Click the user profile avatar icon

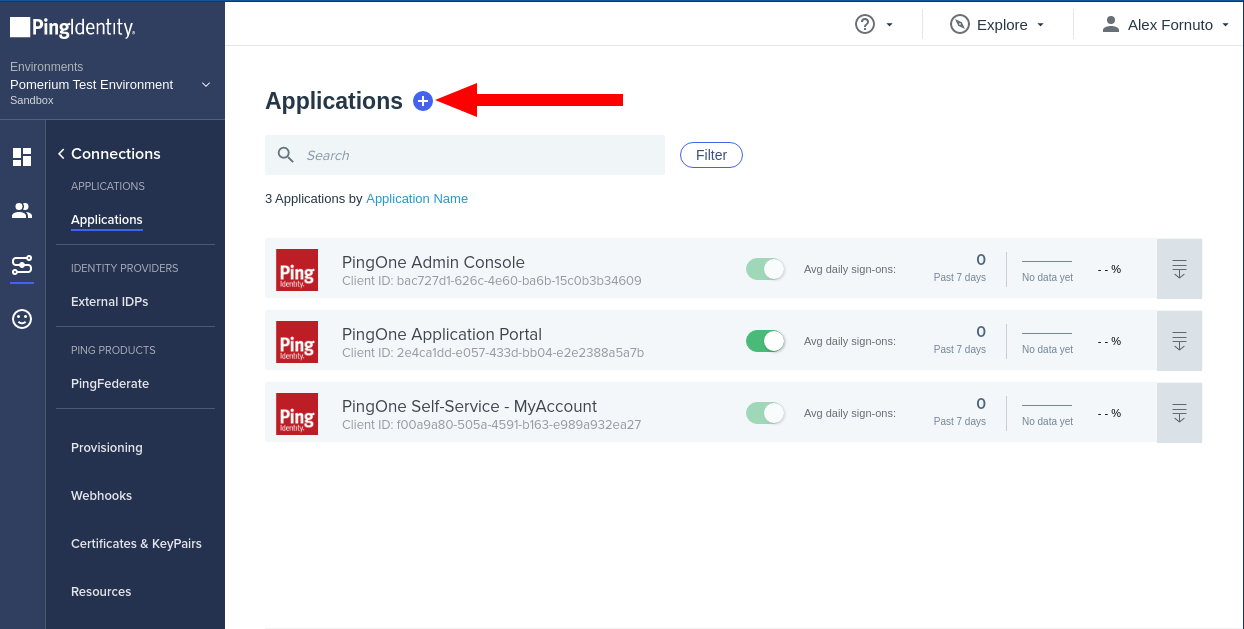pyautogui.click(x=1111, y=24)
